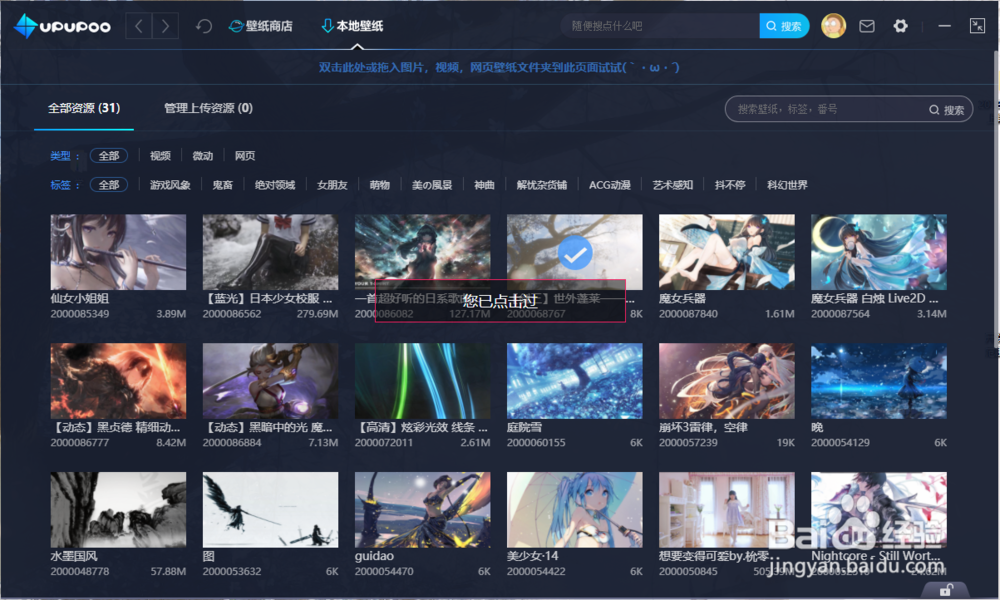This screenshot has height=600, width=1000.
Task: Filter by tag ACG动漫
Action: click(610, 185)
